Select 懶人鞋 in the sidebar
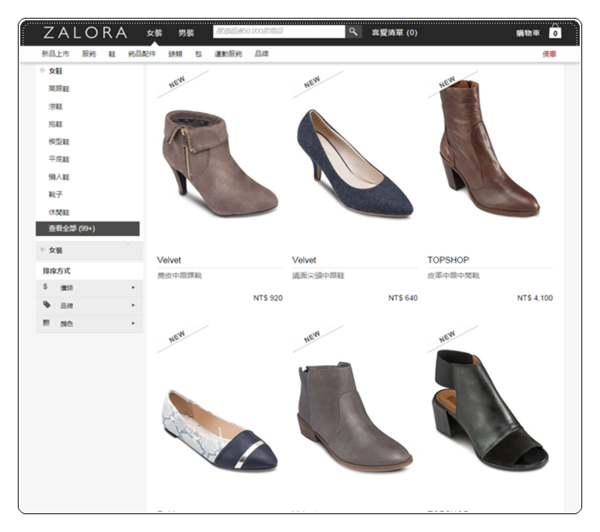Screen dimensions: 600x532 pos(59,177)
